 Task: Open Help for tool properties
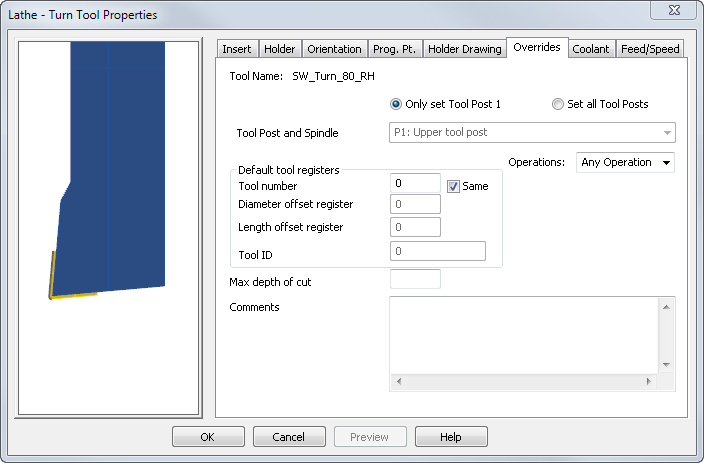coord(451,437)
